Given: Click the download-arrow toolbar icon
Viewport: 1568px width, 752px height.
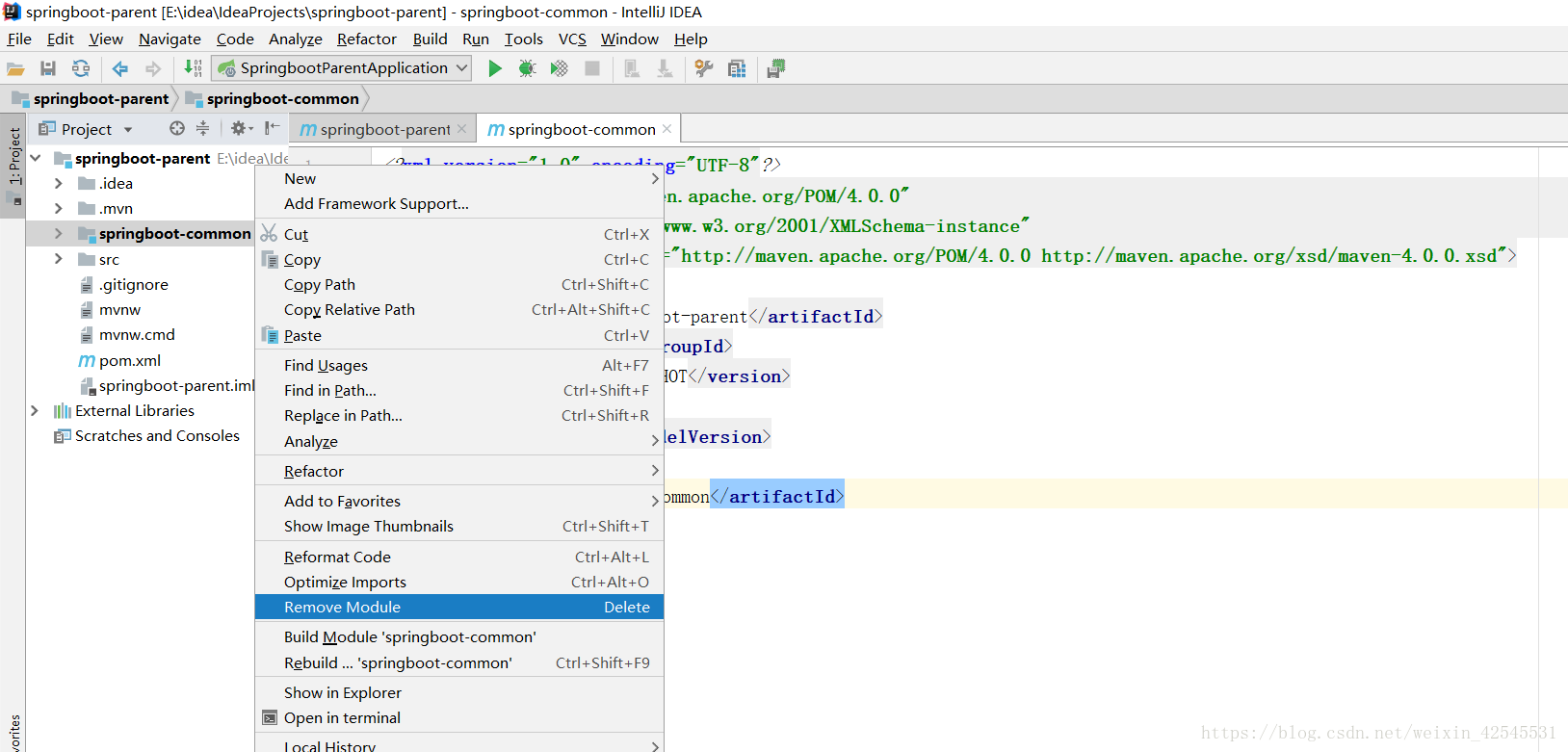Looking at the screenshot, I should [x=665, y=68].
